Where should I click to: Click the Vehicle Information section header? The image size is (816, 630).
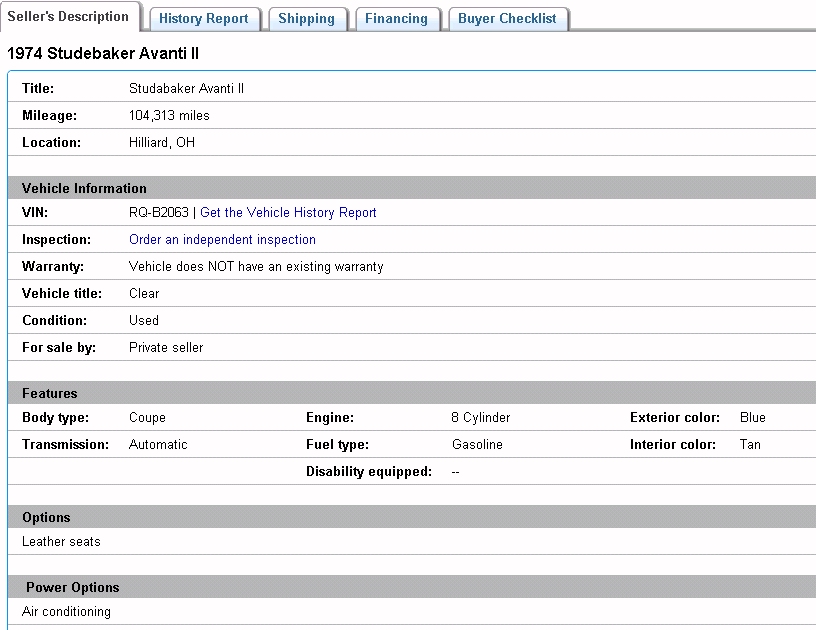click(x=84, y=188)
